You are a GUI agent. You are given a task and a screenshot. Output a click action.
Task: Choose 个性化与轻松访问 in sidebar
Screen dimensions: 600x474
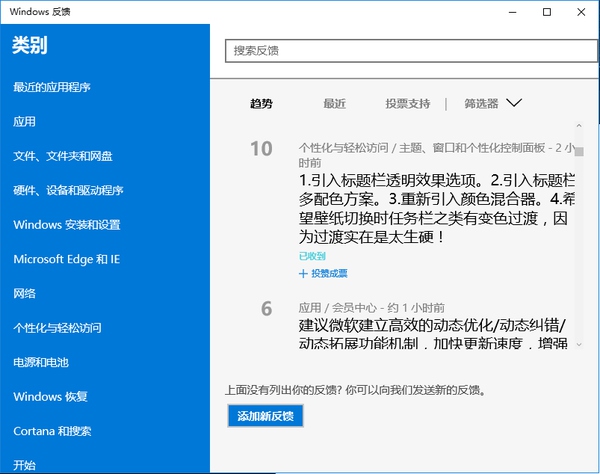pyautogui.click(x=57, y=328)
